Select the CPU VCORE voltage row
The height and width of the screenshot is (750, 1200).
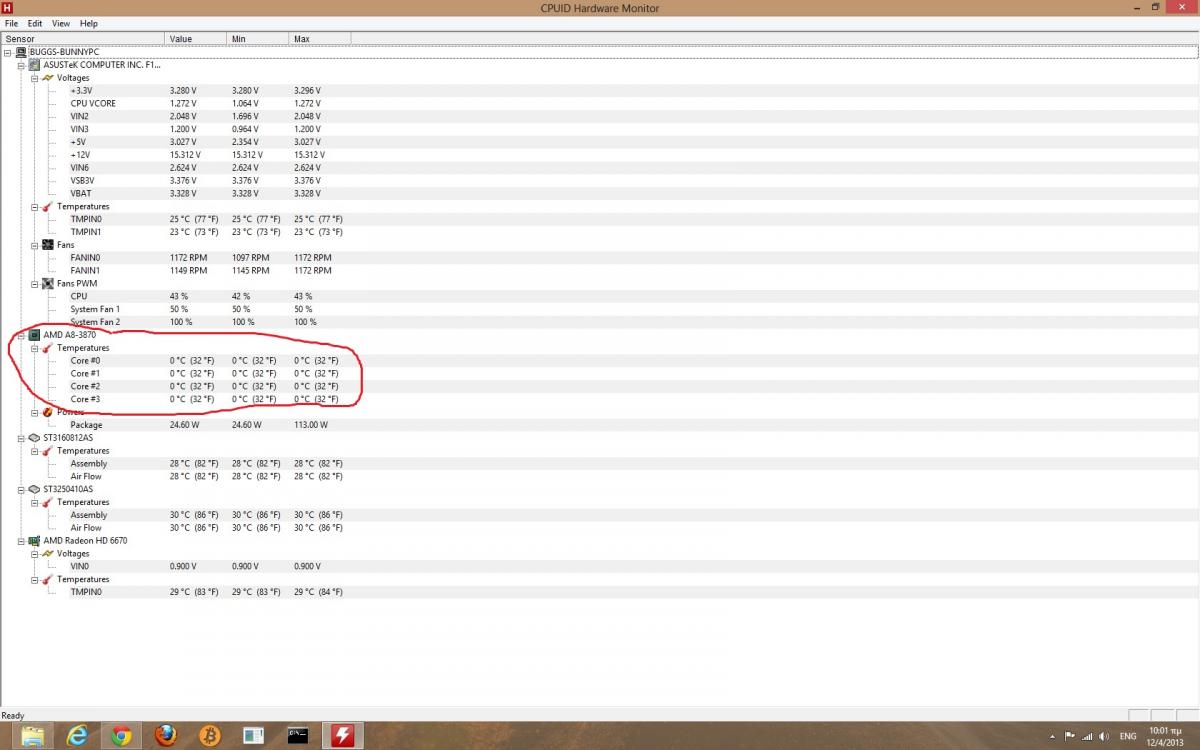click(x=600, y=103)
